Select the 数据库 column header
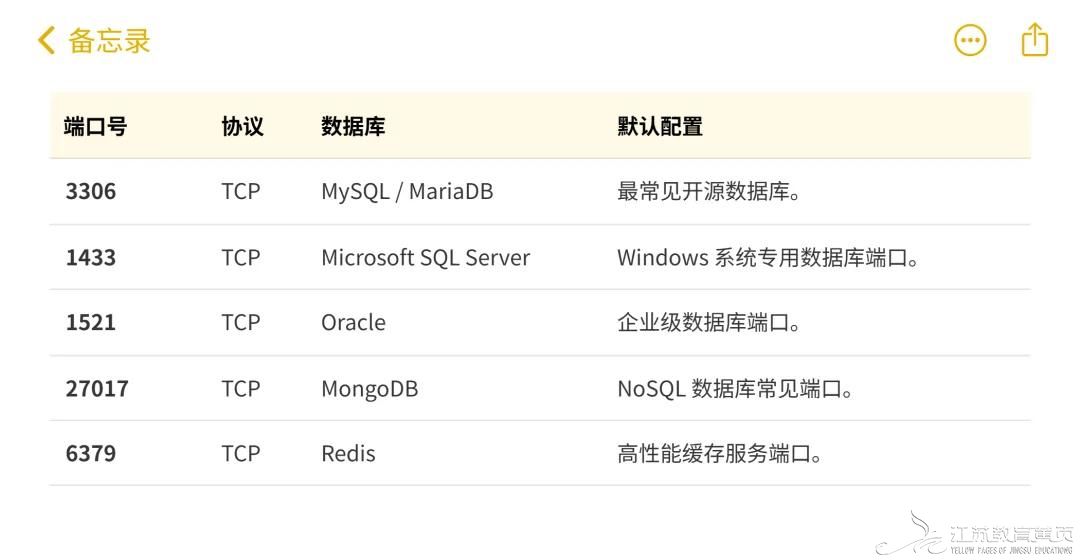The image size is (1080, 560). coord(352,127)
